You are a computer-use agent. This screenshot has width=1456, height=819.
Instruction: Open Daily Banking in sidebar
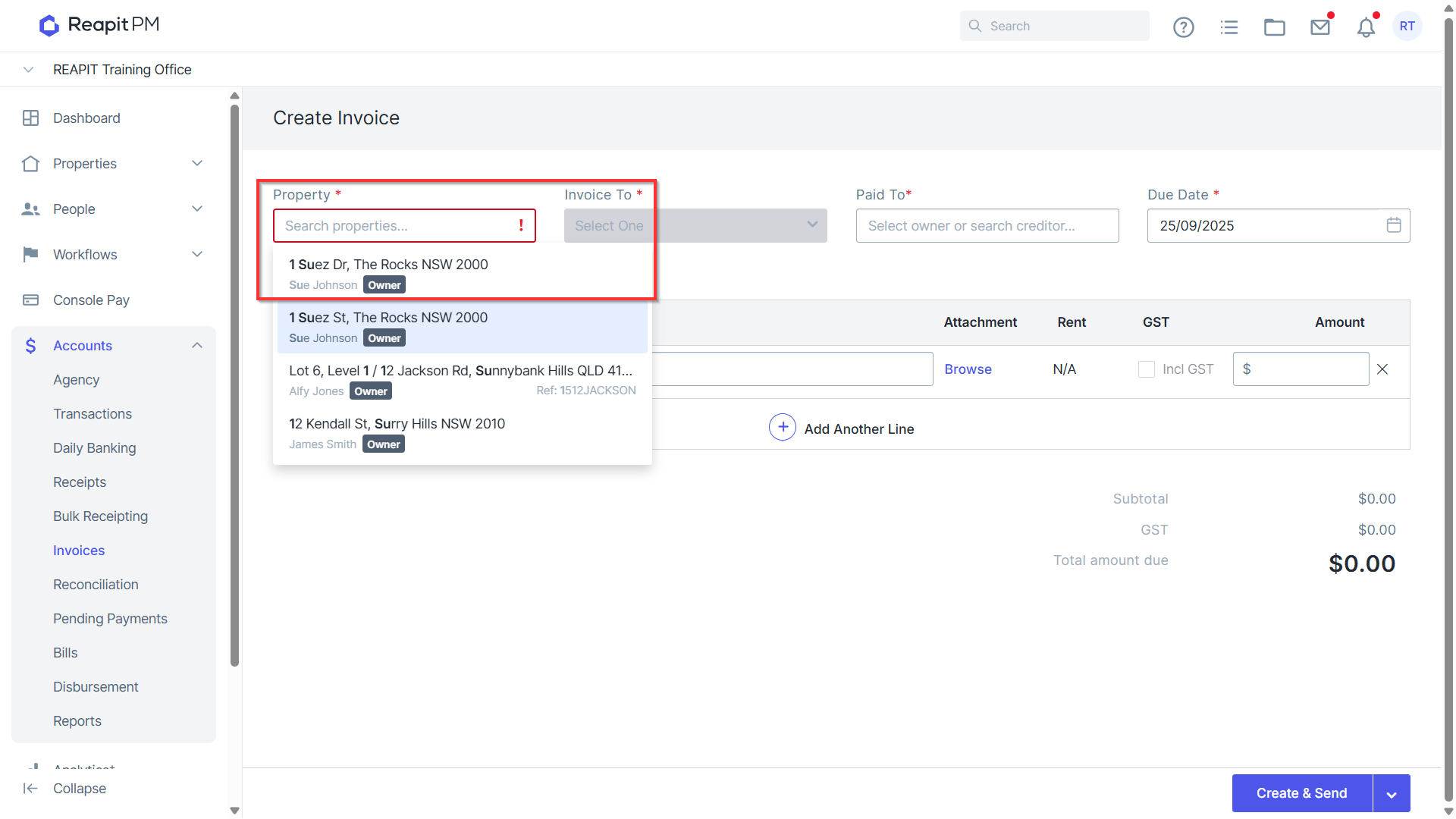click(x=95, y=448)
